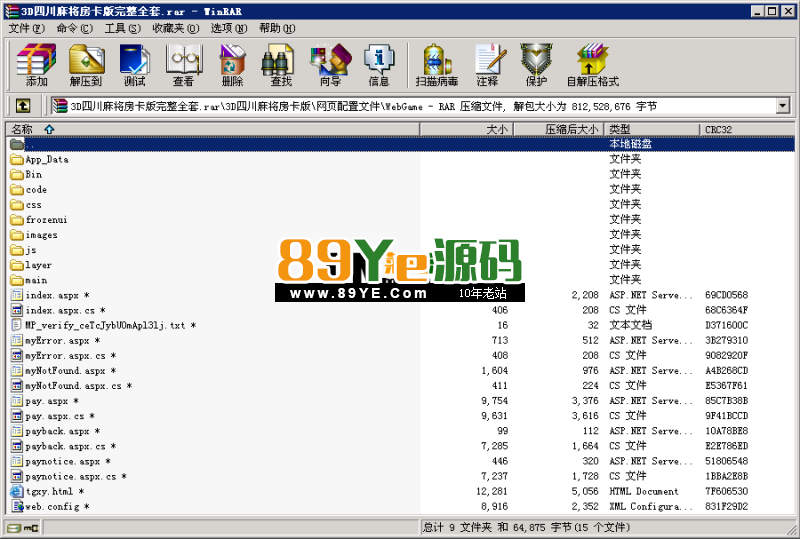Open the 查看 (View) toolbar icon

point(183,65)
